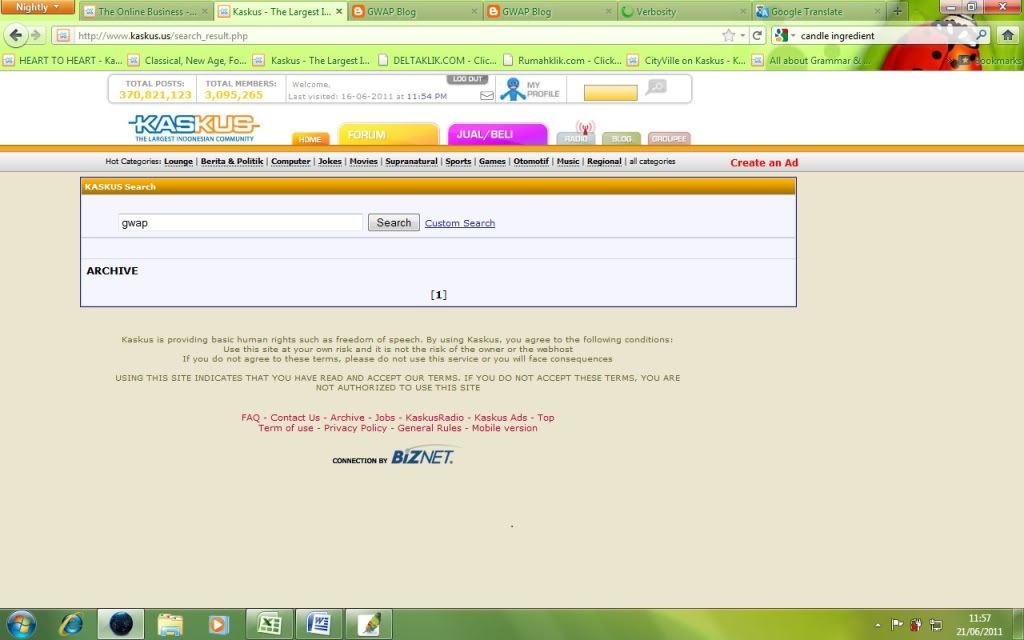
Task: Open the FORUM tab
Action: (x=388, y=134)
